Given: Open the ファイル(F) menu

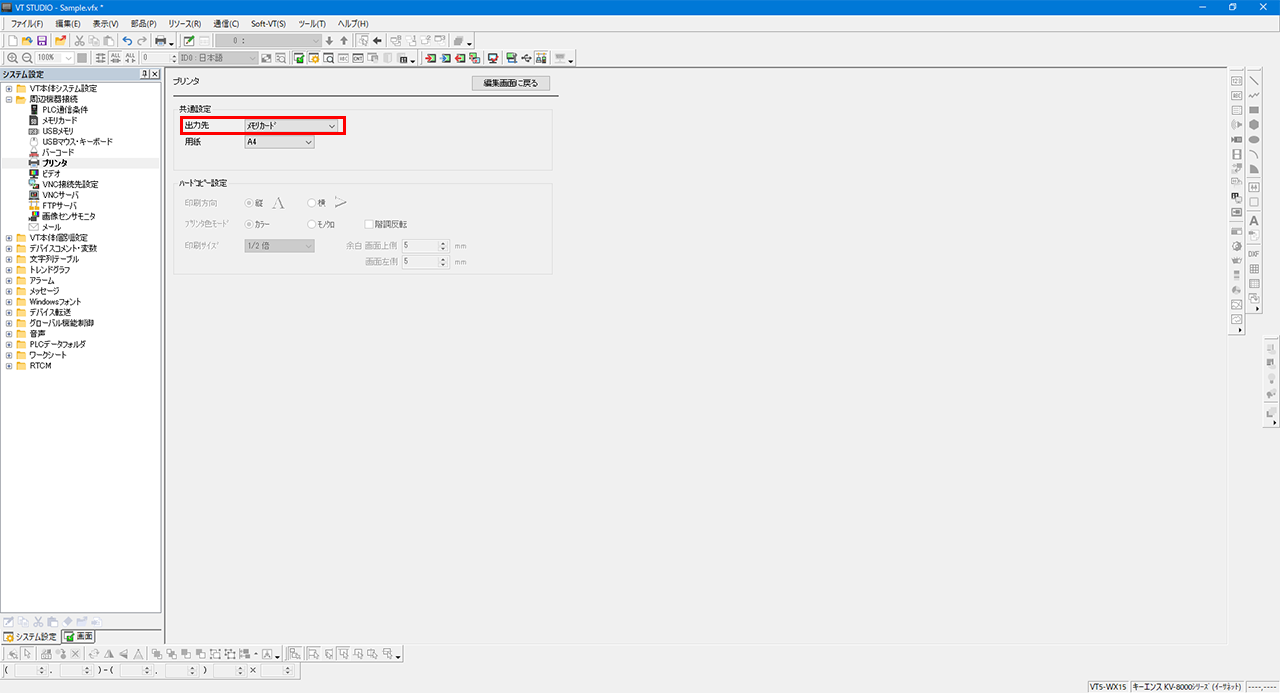Looking at the screenshot, I should pos(27,23).
